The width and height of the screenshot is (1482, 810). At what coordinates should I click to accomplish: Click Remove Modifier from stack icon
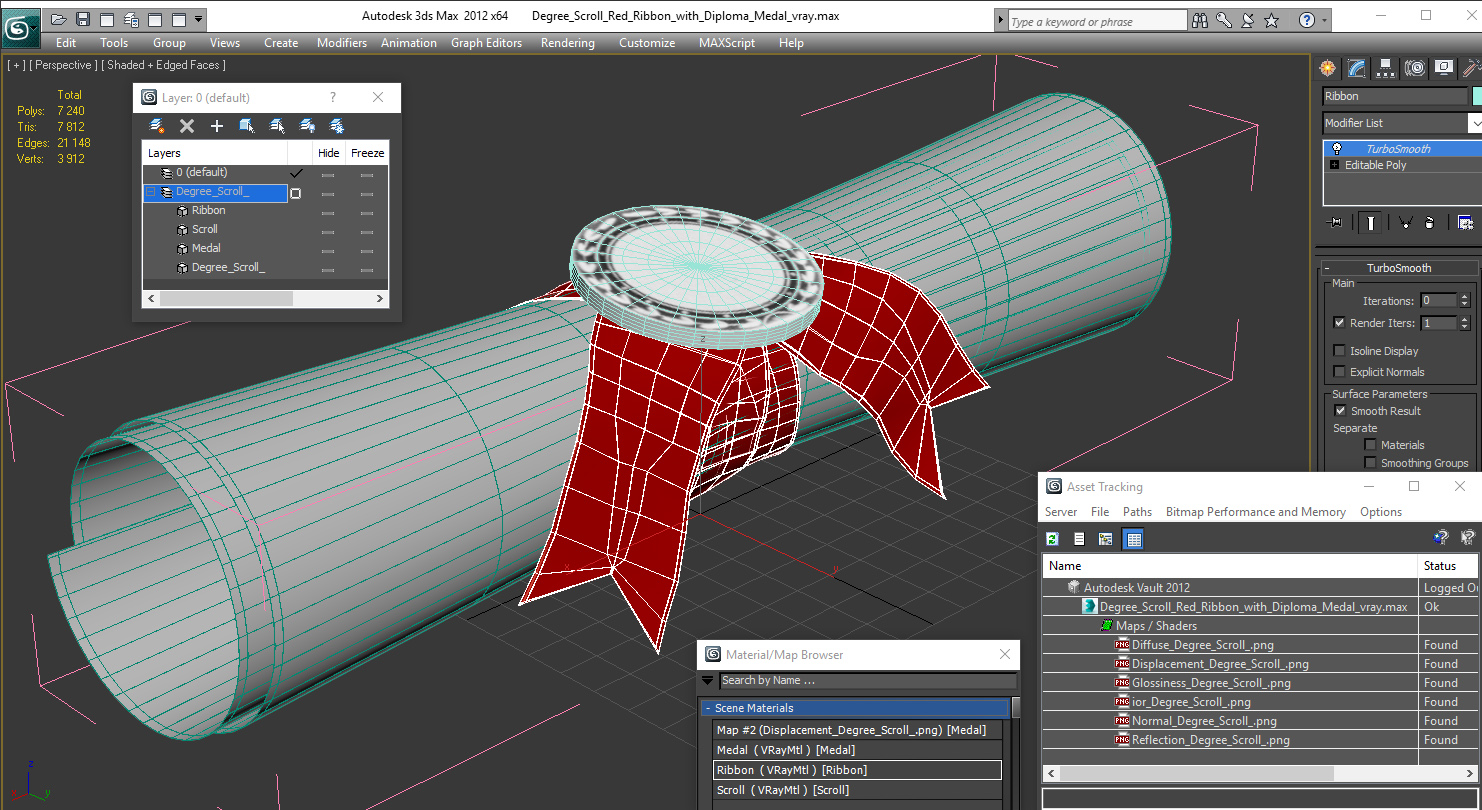(x=1430, y=223)
